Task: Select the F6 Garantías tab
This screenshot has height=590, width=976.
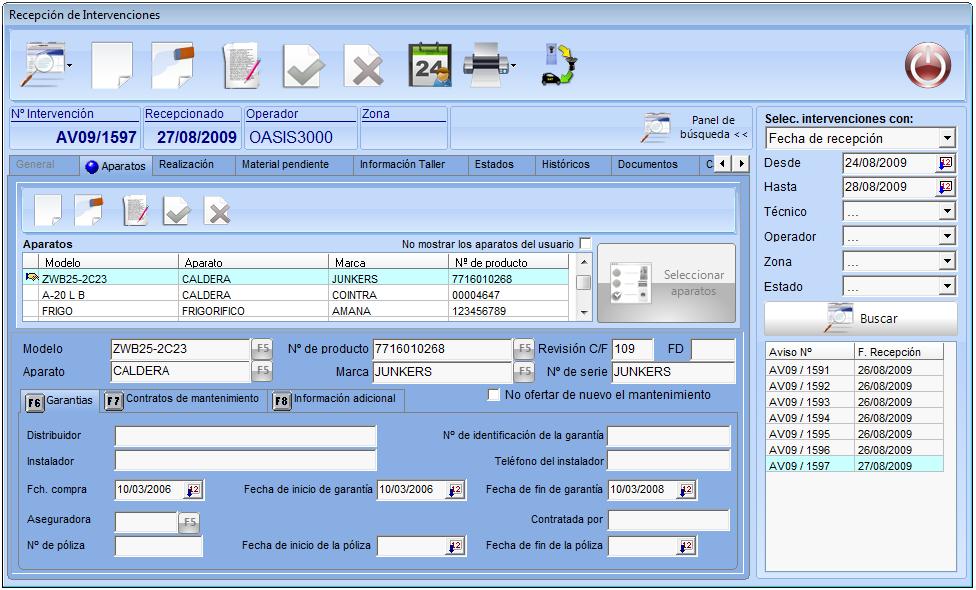Action: 60,401
